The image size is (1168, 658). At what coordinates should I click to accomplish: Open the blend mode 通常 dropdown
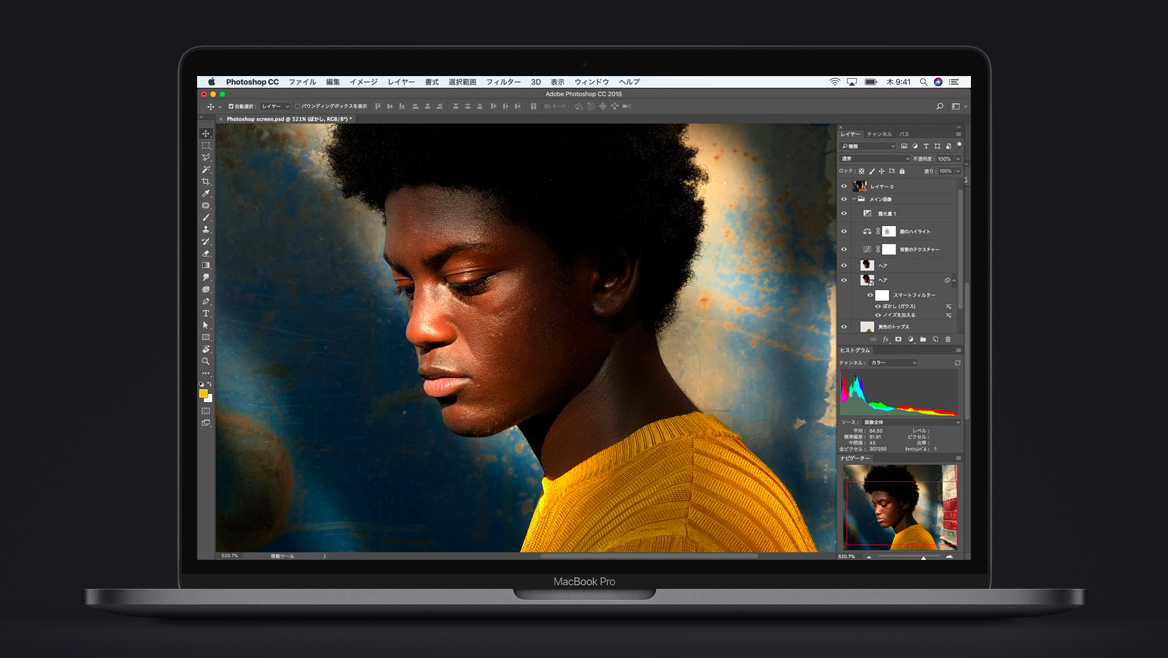(x=875, y=159)
